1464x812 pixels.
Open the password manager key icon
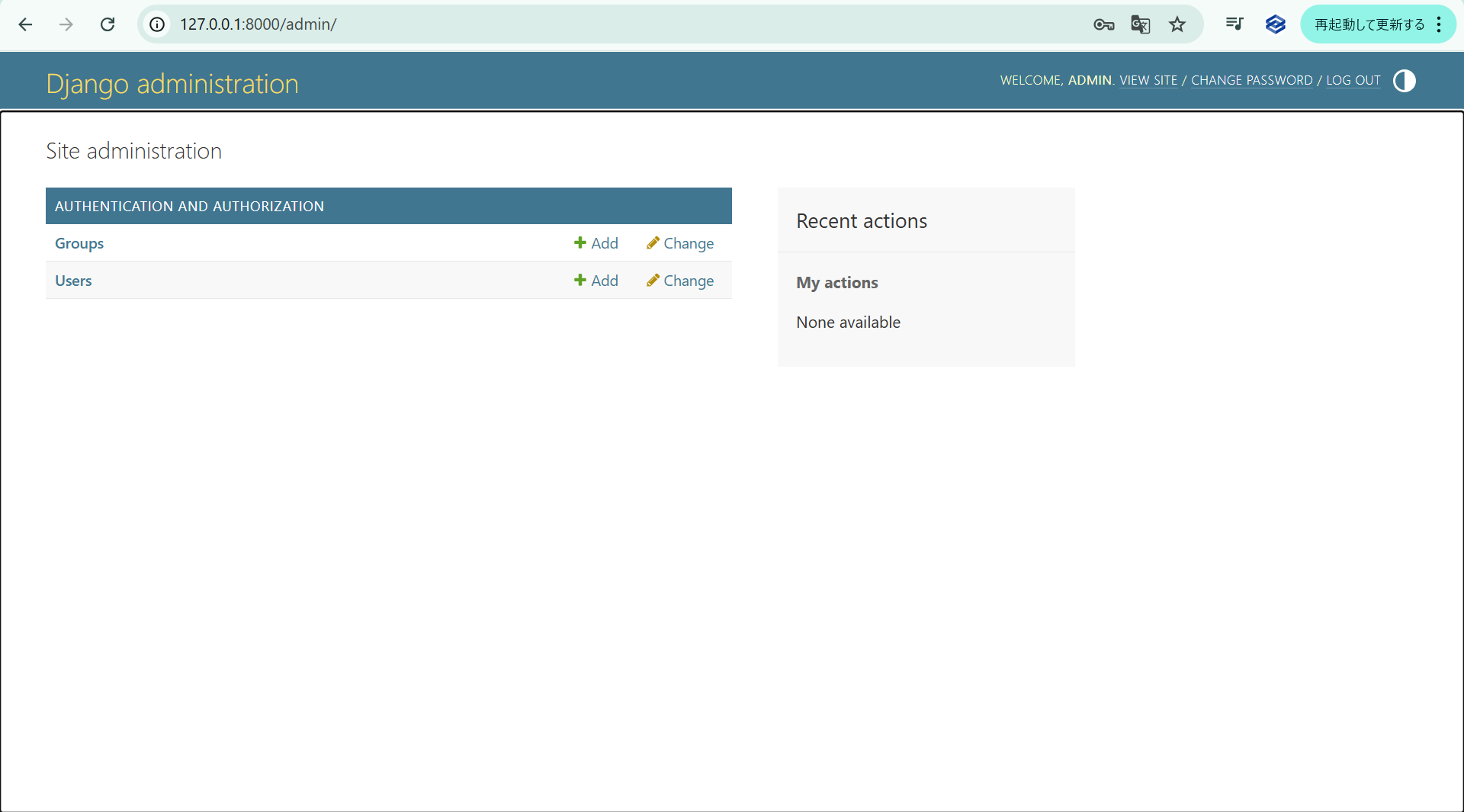[x=1103, y=24]
